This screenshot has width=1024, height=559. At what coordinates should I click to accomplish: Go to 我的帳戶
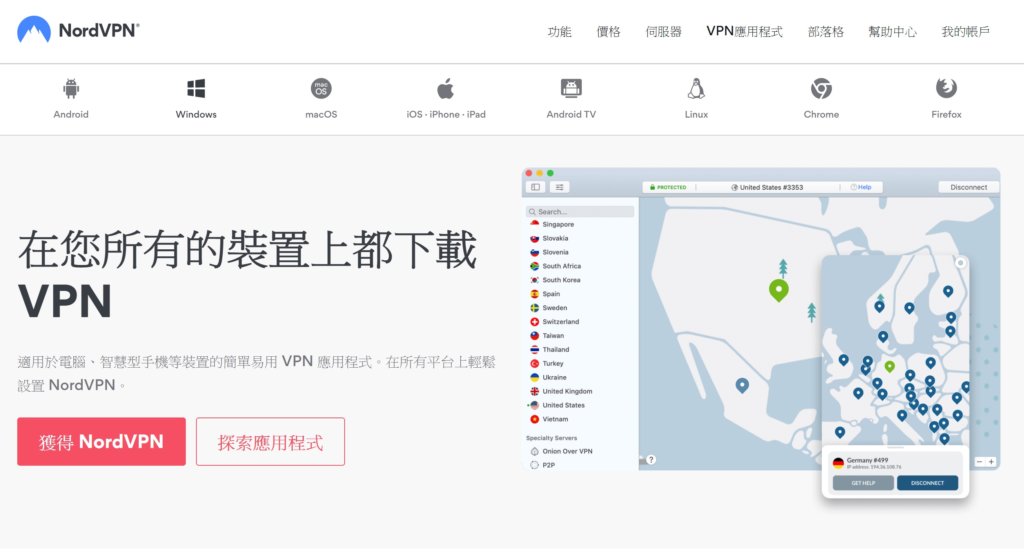pyautogui.click(x=965, y=31)
